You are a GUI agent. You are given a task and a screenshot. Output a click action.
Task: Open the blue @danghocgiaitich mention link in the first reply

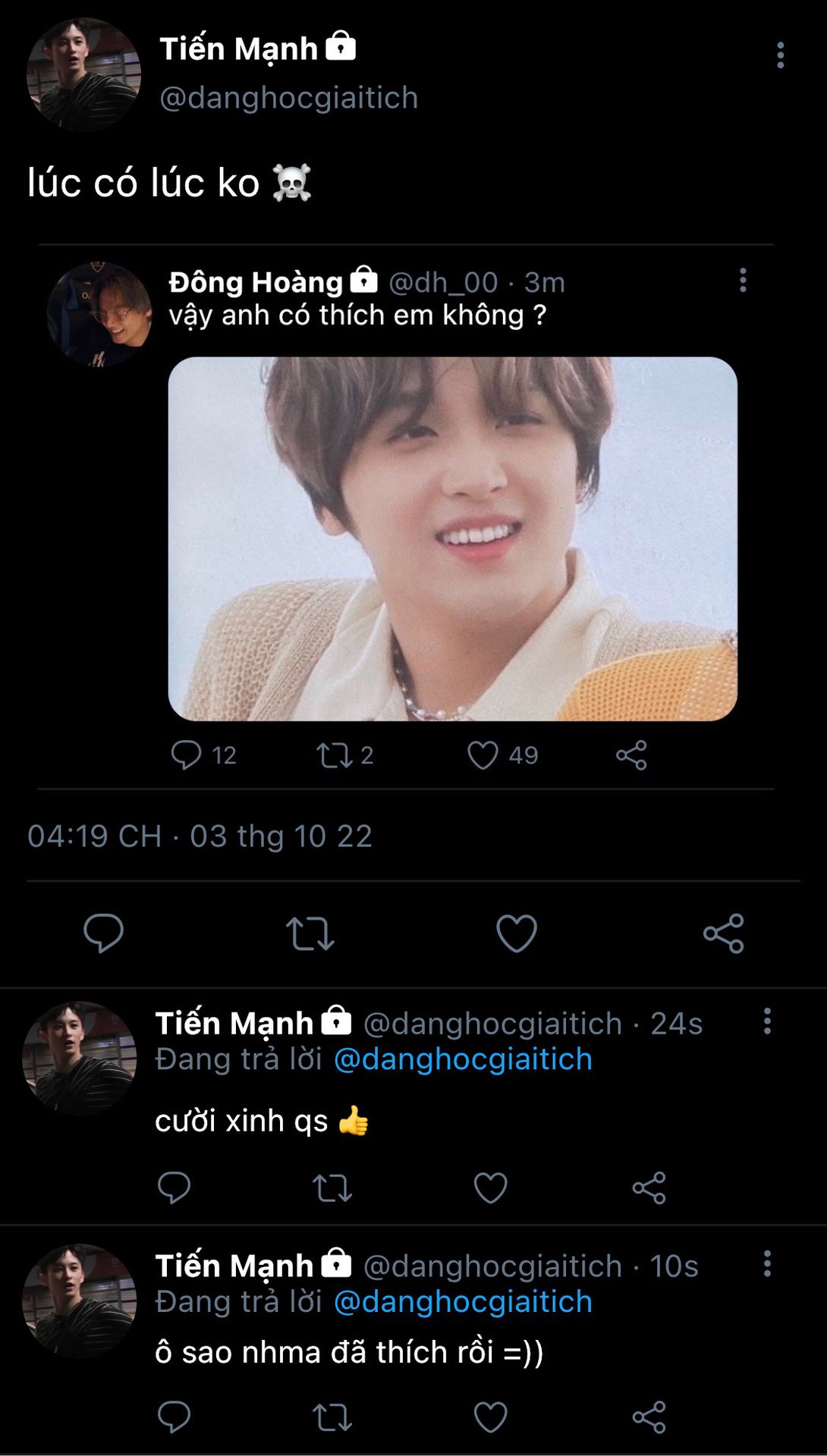463,1059
